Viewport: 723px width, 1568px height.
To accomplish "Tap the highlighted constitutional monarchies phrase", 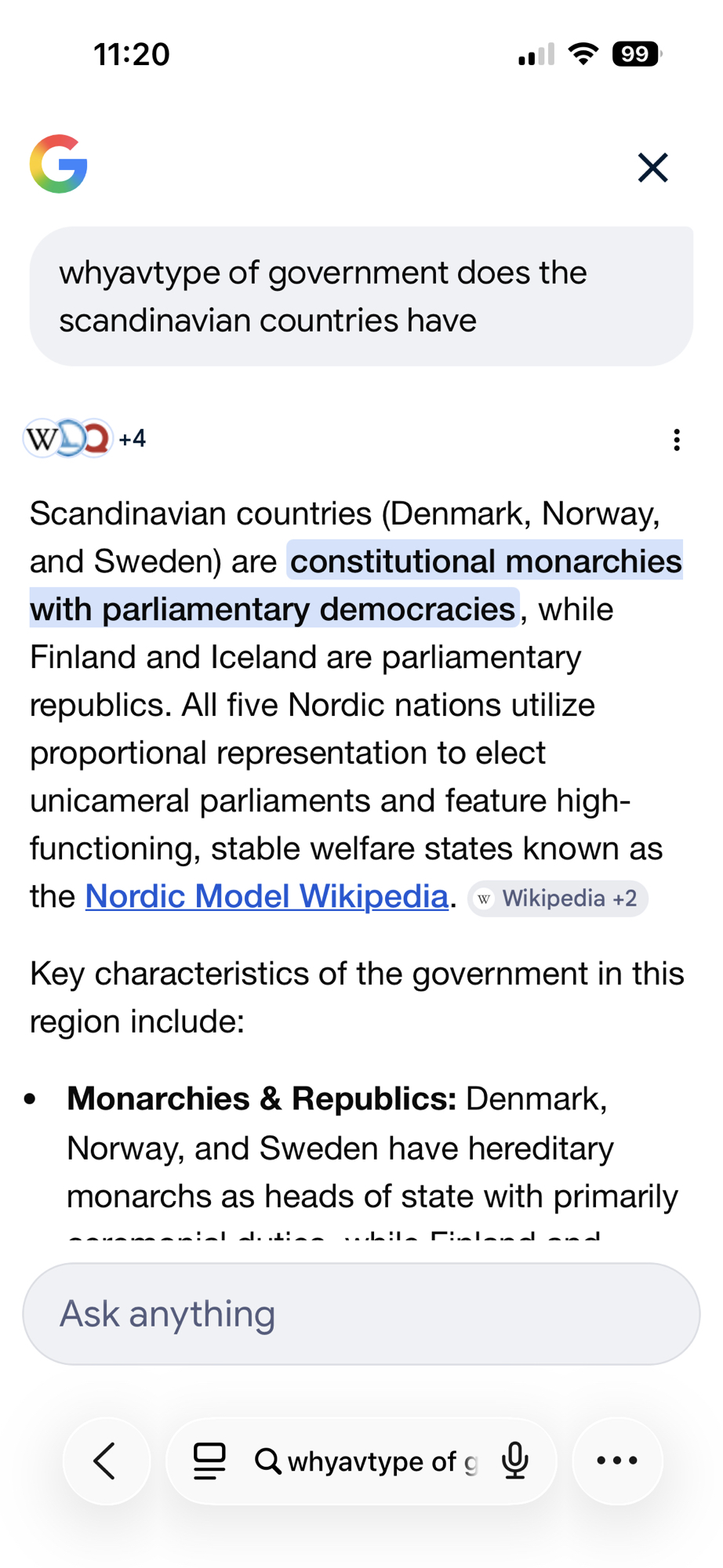I will pos(485,562).
